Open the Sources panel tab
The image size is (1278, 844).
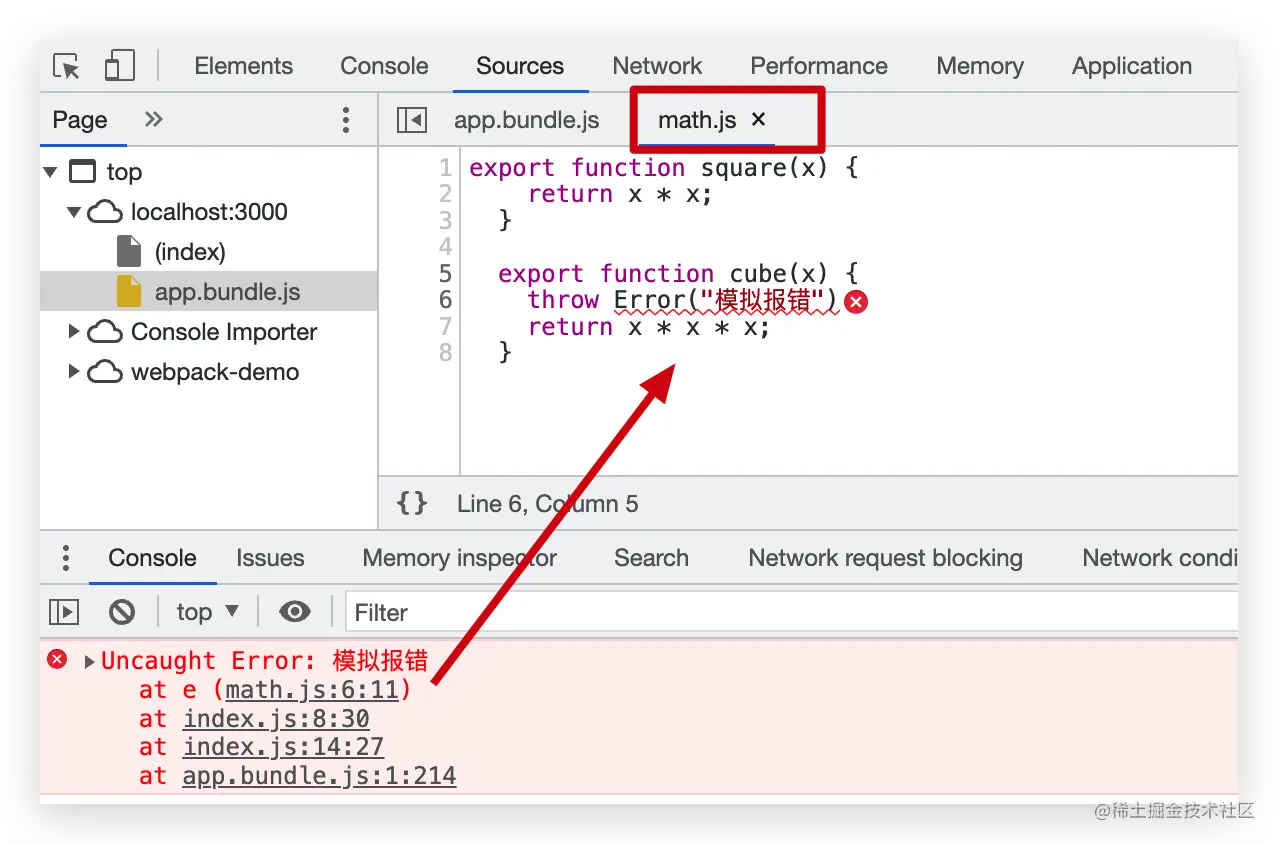tap(520, 66)
